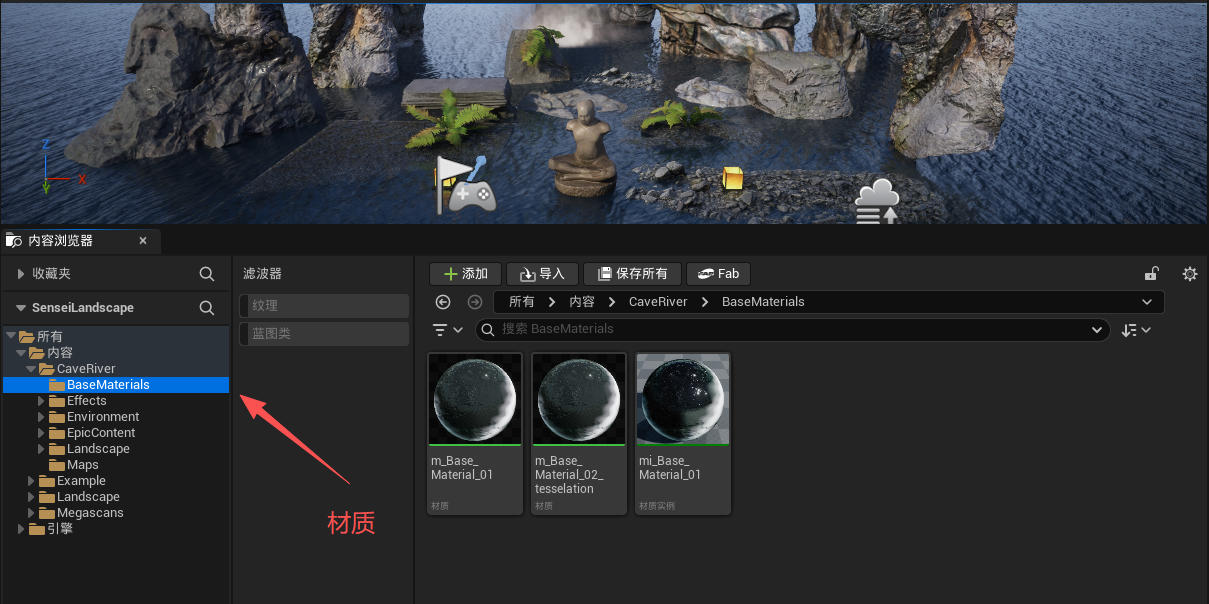Click the 添加 button

click(465, 274)
